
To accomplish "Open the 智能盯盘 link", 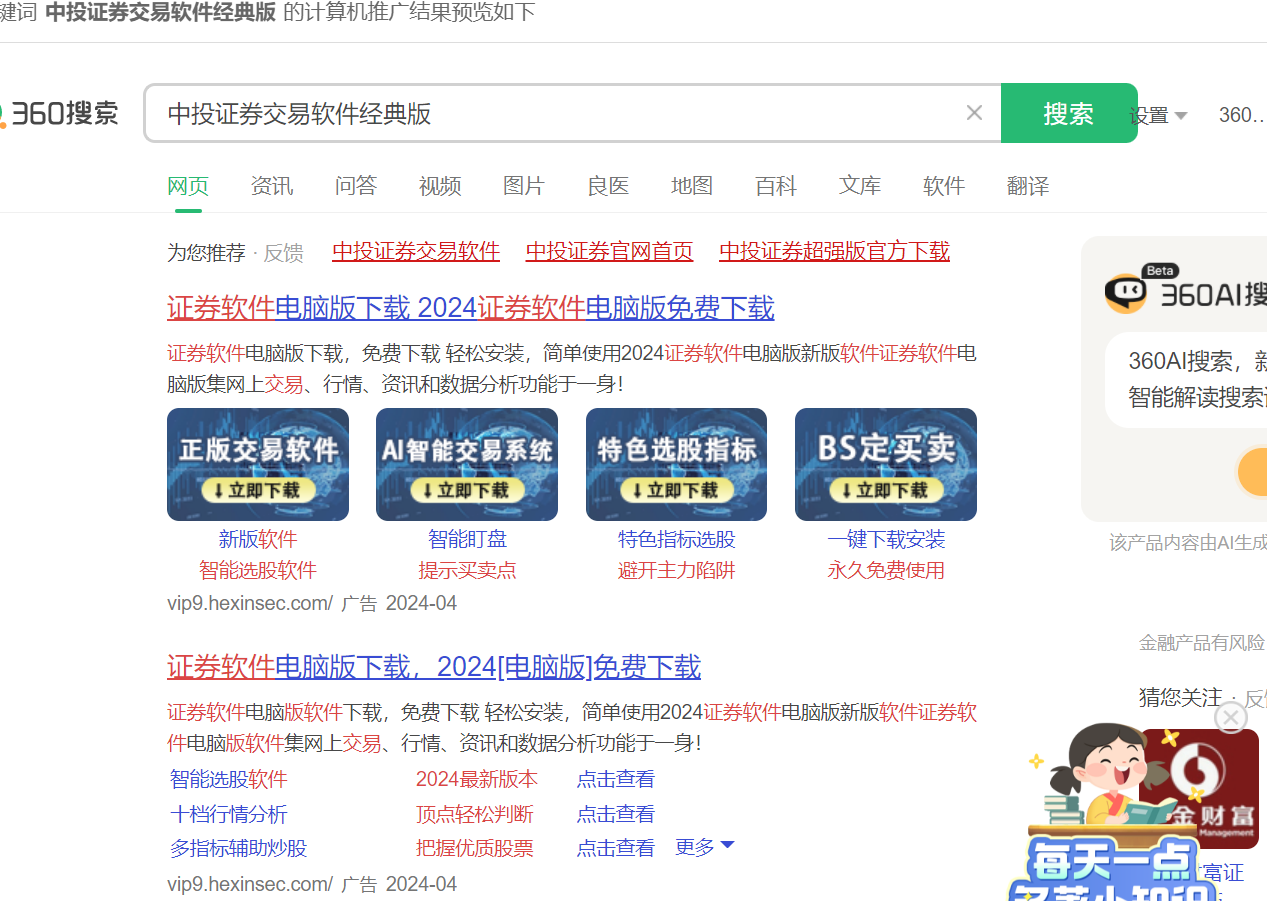I will click(467, 539).
